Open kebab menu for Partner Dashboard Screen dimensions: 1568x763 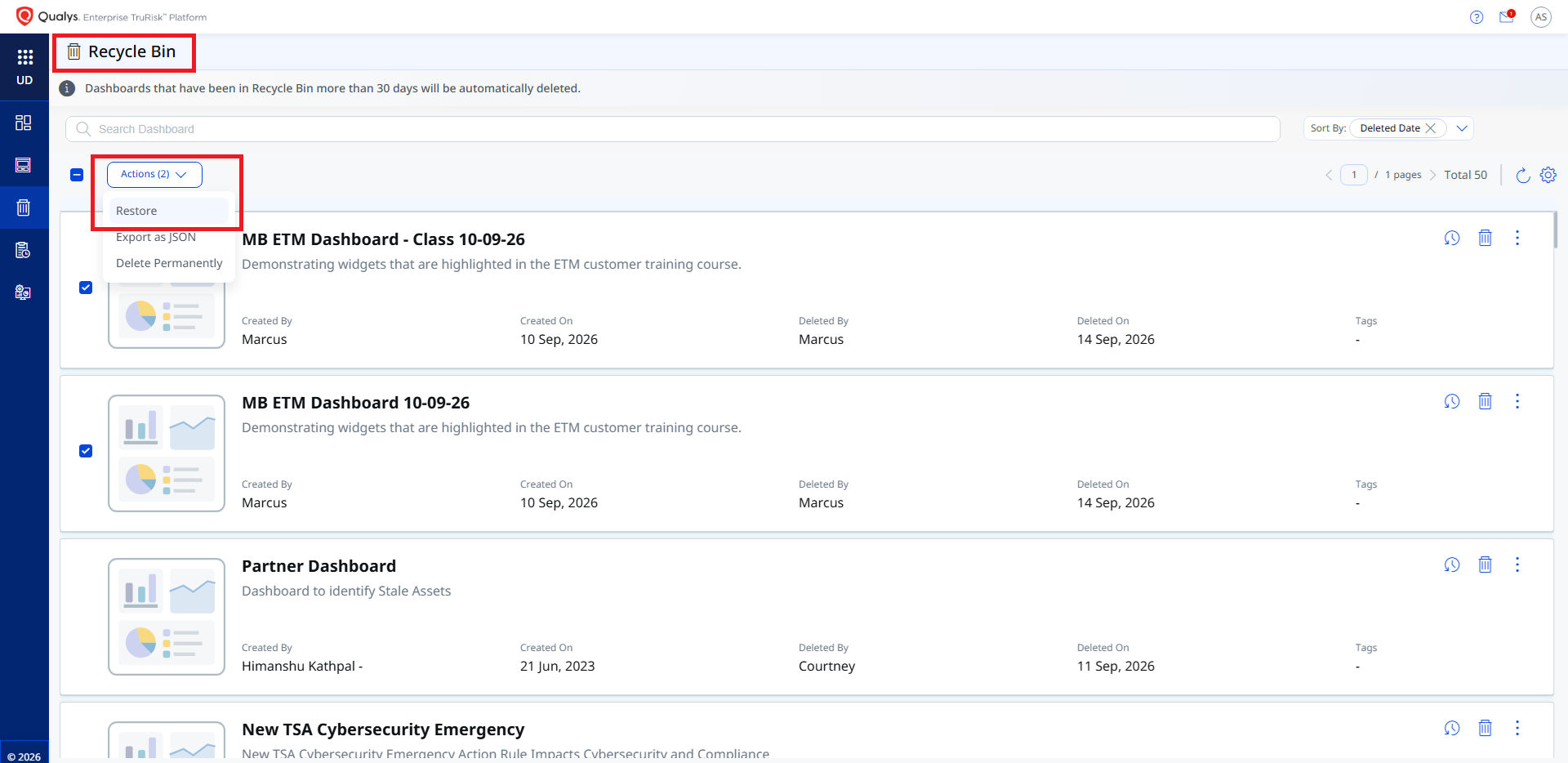pos(1517,564)
